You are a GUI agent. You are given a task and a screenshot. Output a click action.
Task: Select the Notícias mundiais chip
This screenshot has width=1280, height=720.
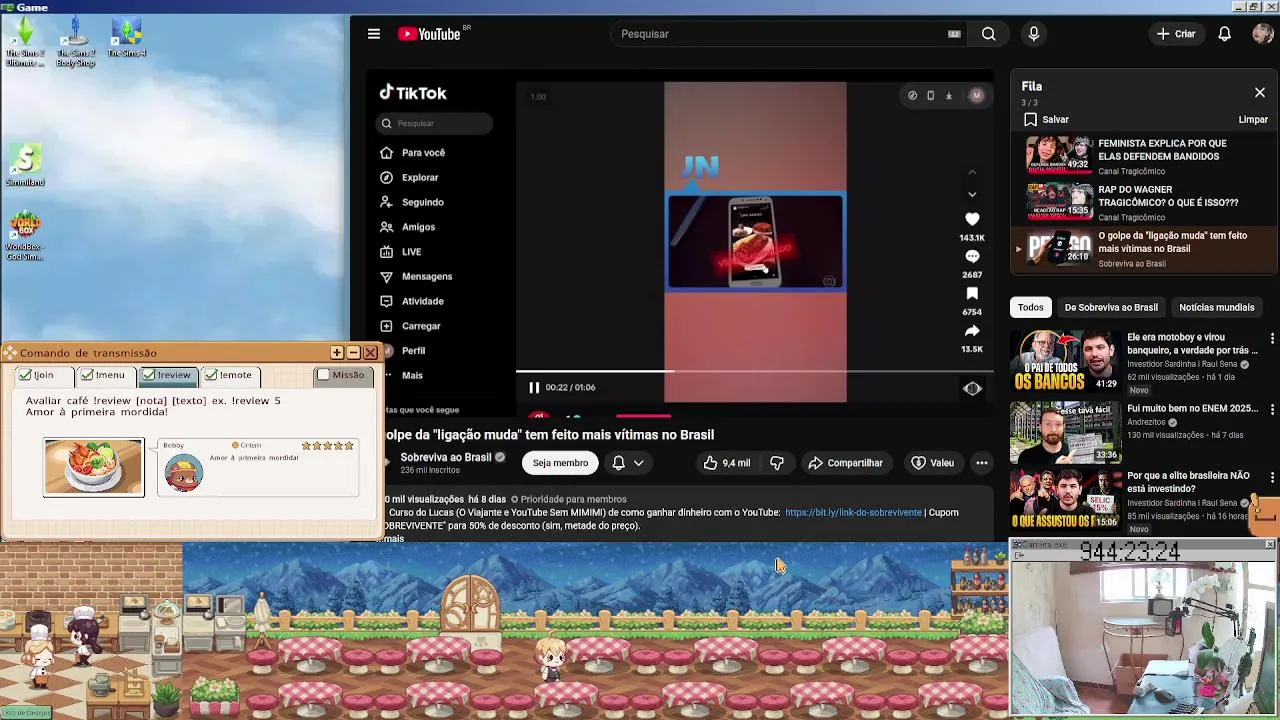pyautogui.click(x=1217, y=307)
